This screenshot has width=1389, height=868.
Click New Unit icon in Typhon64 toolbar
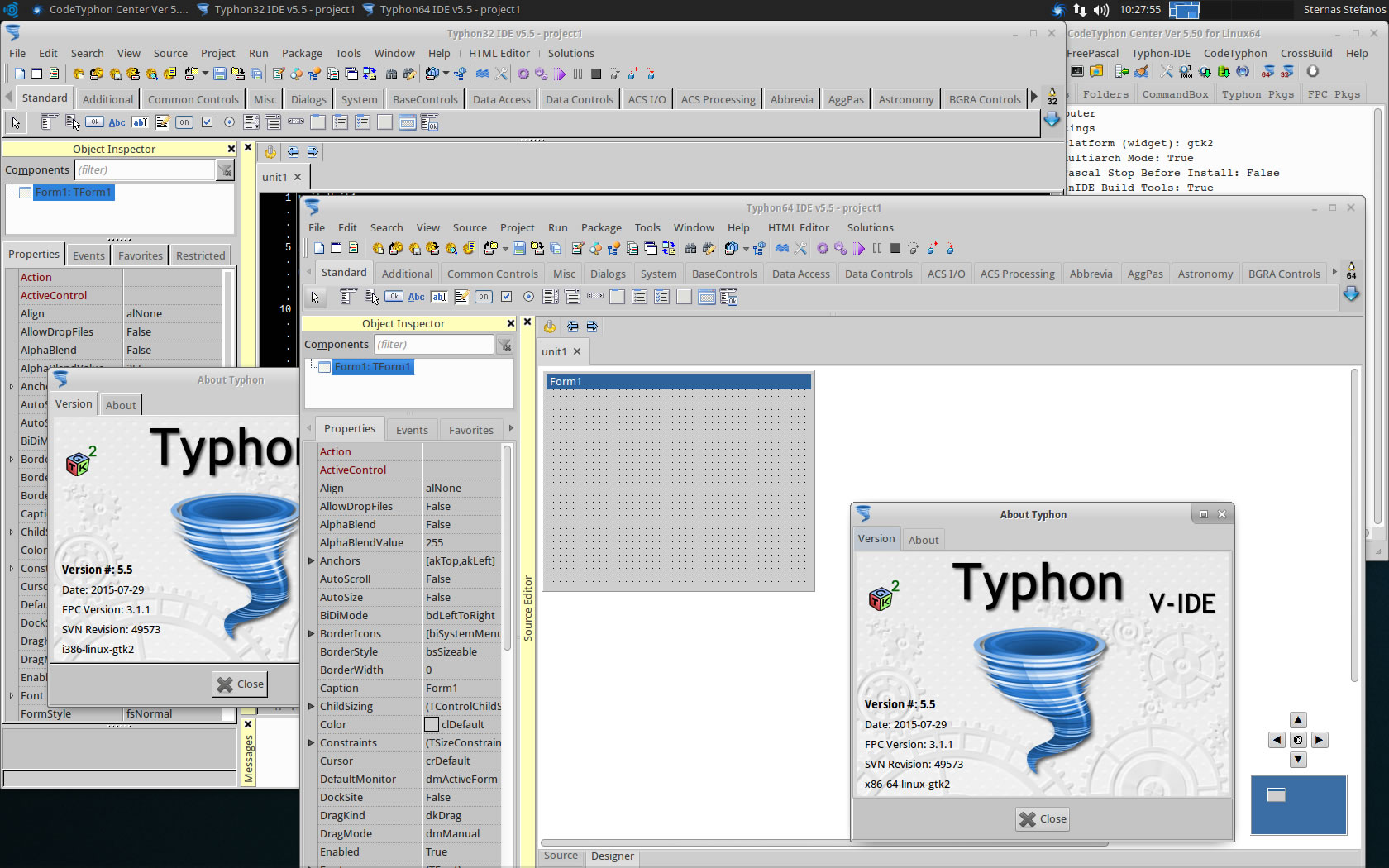[x=319, y=248]
